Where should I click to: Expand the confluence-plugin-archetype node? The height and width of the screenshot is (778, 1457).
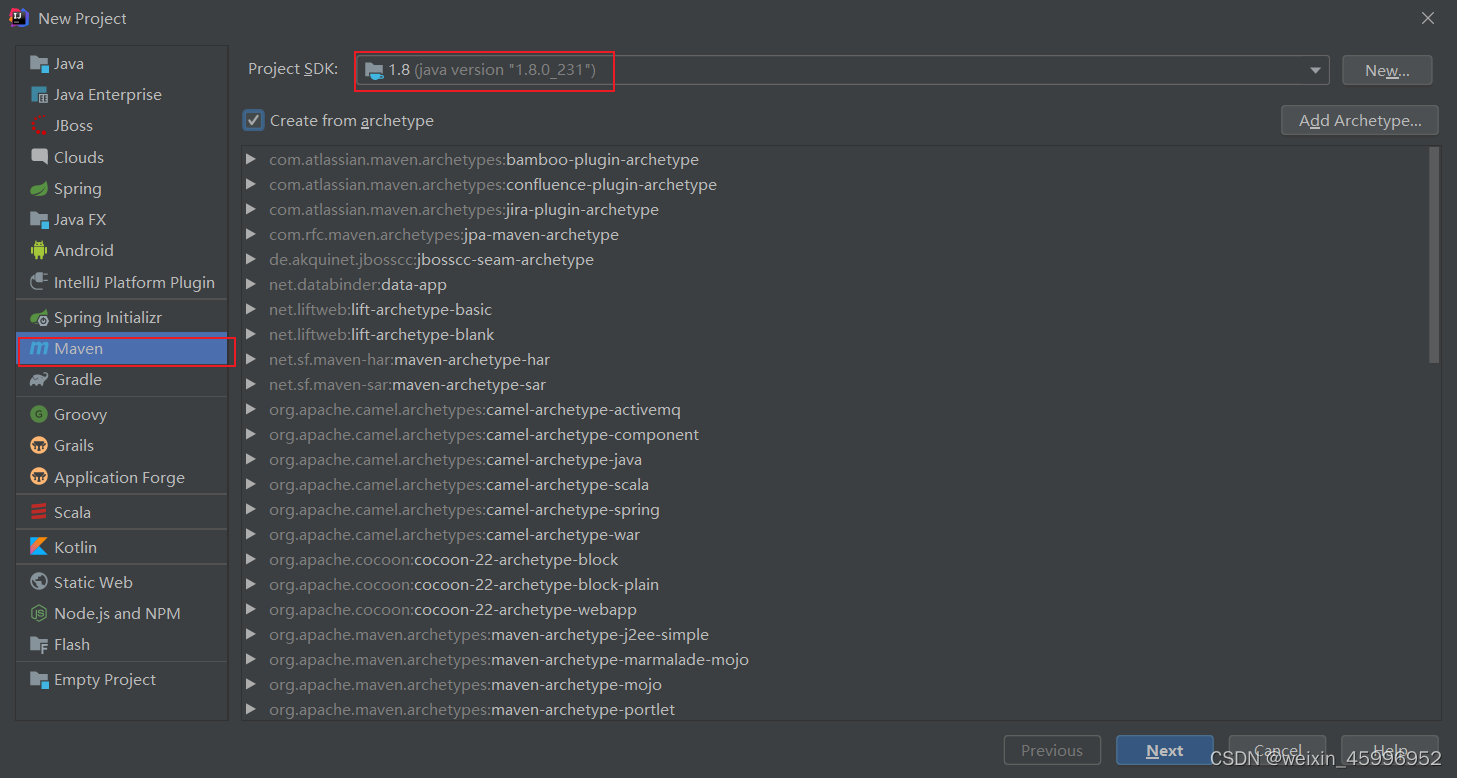click(x=250, y=184)
